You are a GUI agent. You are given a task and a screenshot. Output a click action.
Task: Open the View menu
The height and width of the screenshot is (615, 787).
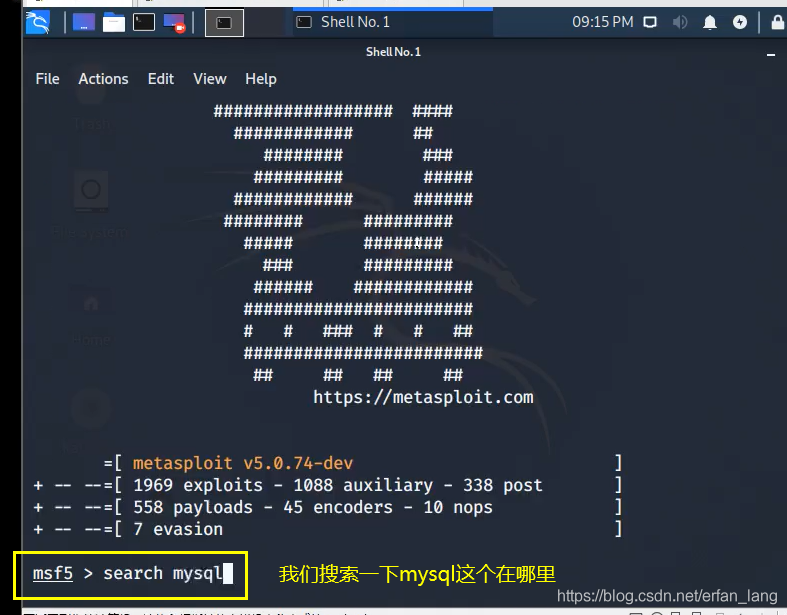[x=210, y=79]
